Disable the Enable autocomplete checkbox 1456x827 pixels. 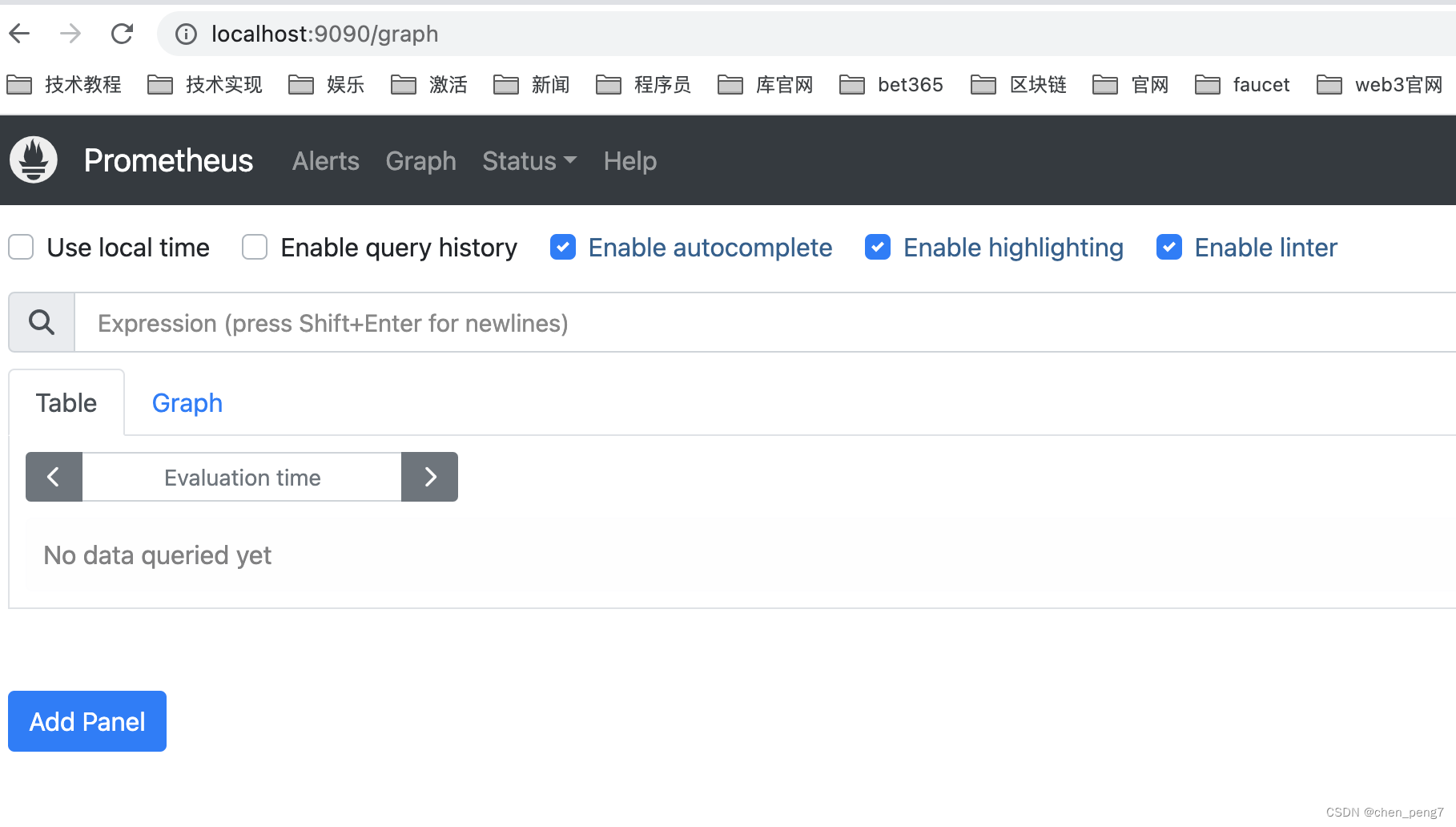[563, 247]
